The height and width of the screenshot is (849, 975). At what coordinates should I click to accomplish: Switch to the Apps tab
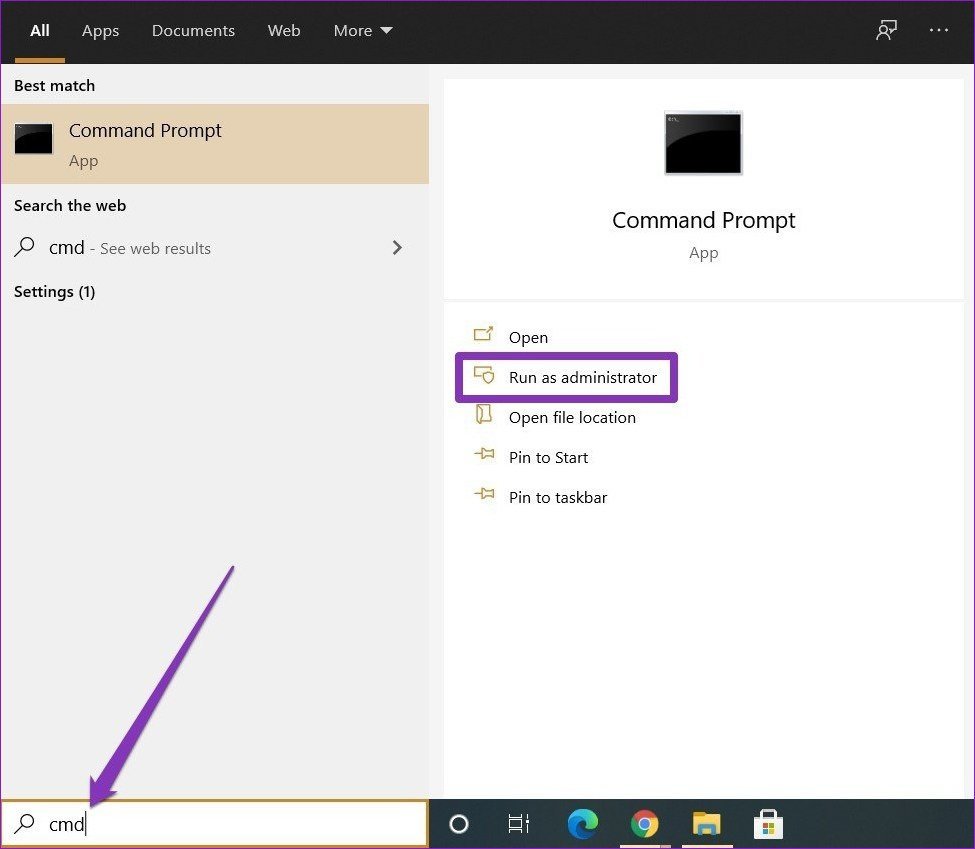[100, 31]
